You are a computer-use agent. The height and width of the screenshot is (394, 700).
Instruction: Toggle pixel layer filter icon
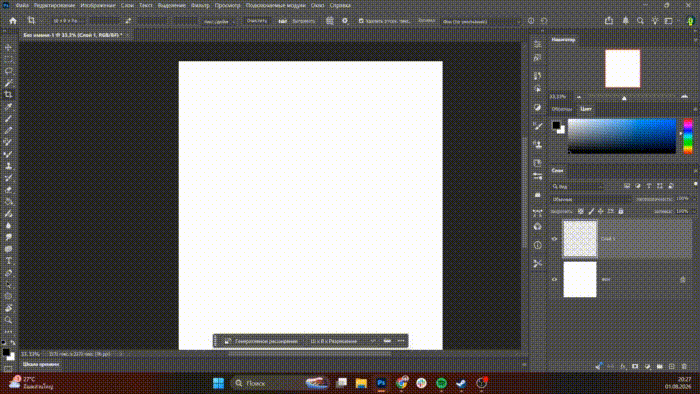click(627, 186)
